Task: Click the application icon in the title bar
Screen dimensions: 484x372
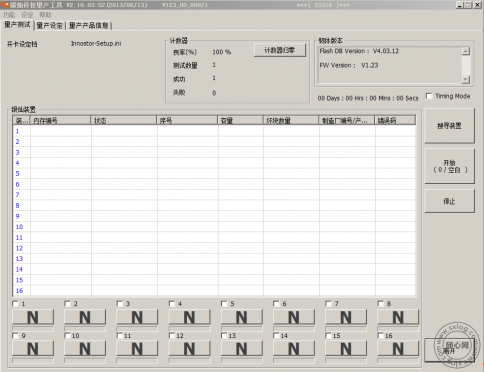Action: (5, 5)
